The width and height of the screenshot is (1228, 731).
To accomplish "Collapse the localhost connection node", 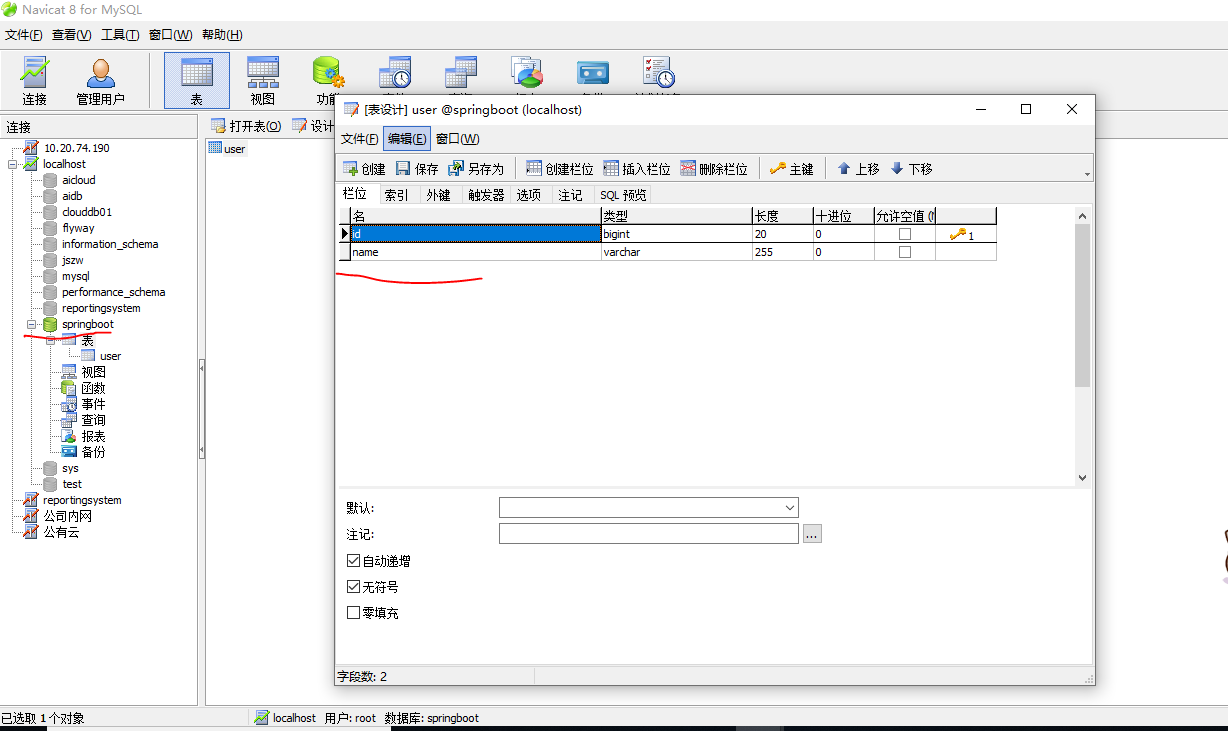I will (x=13, y=164).
